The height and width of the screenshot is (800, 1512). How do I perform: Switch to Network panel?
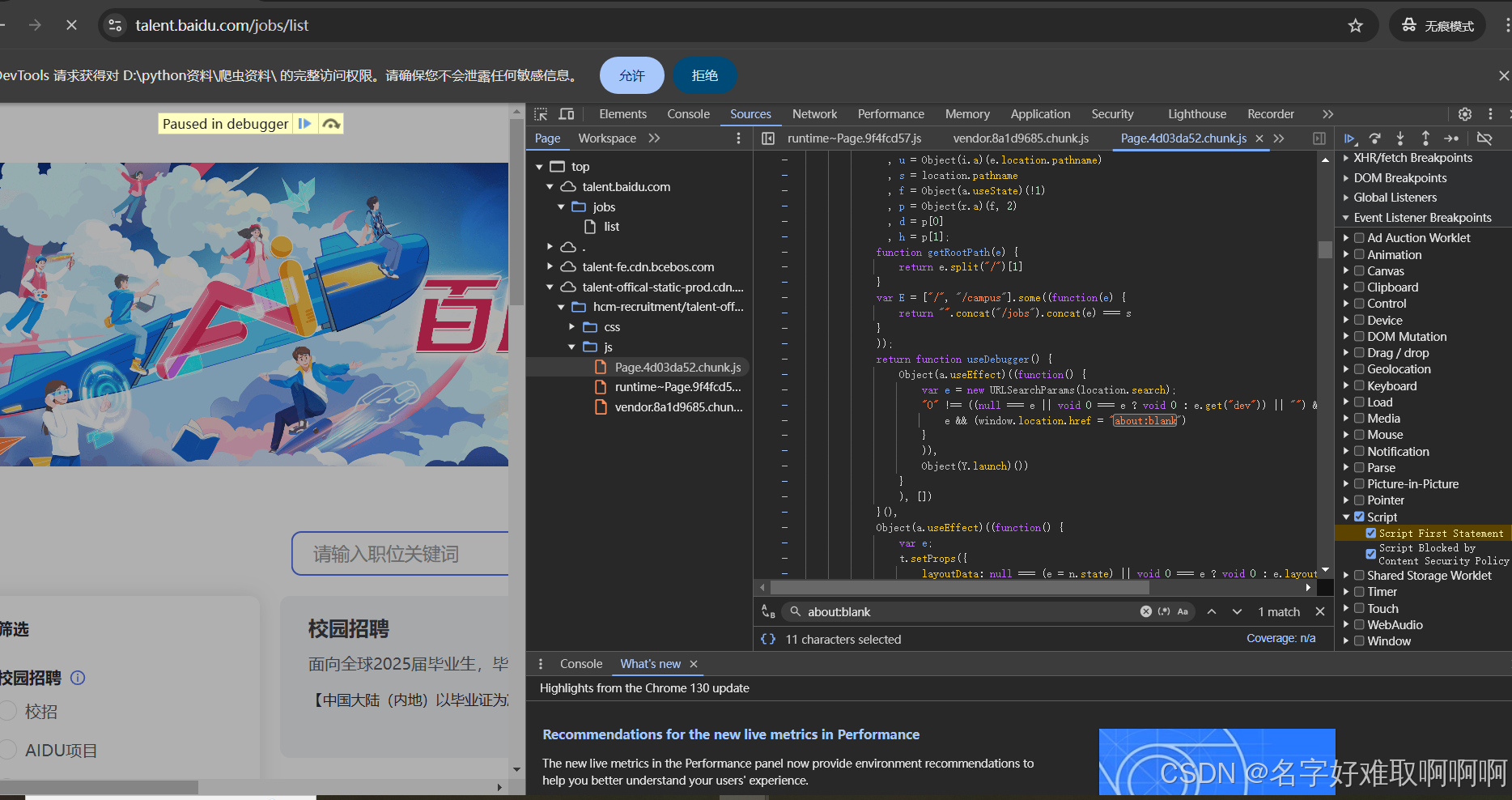pos(814,114)
